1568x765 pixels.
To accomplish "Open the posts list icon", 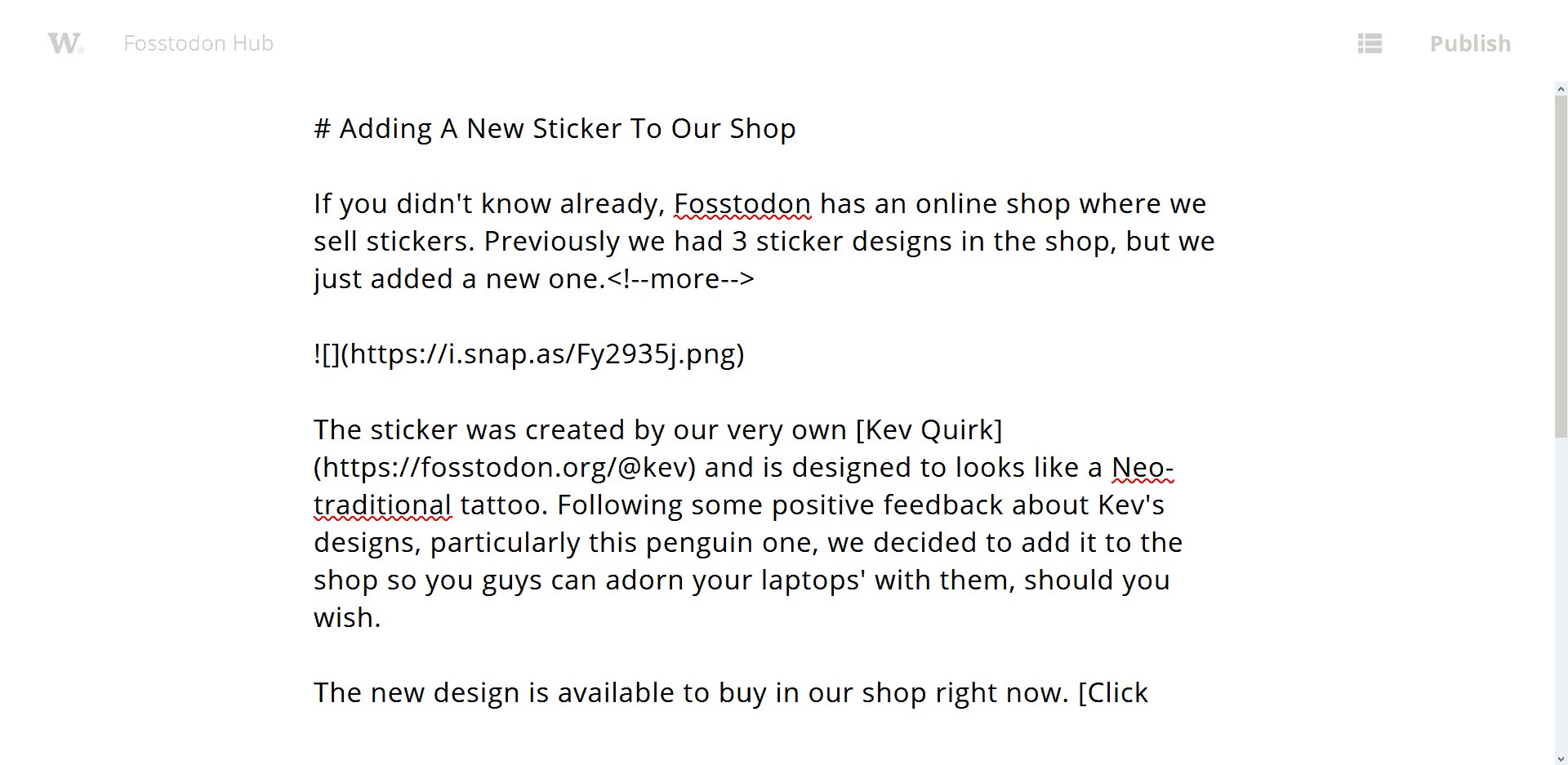I will [1370, 43].
